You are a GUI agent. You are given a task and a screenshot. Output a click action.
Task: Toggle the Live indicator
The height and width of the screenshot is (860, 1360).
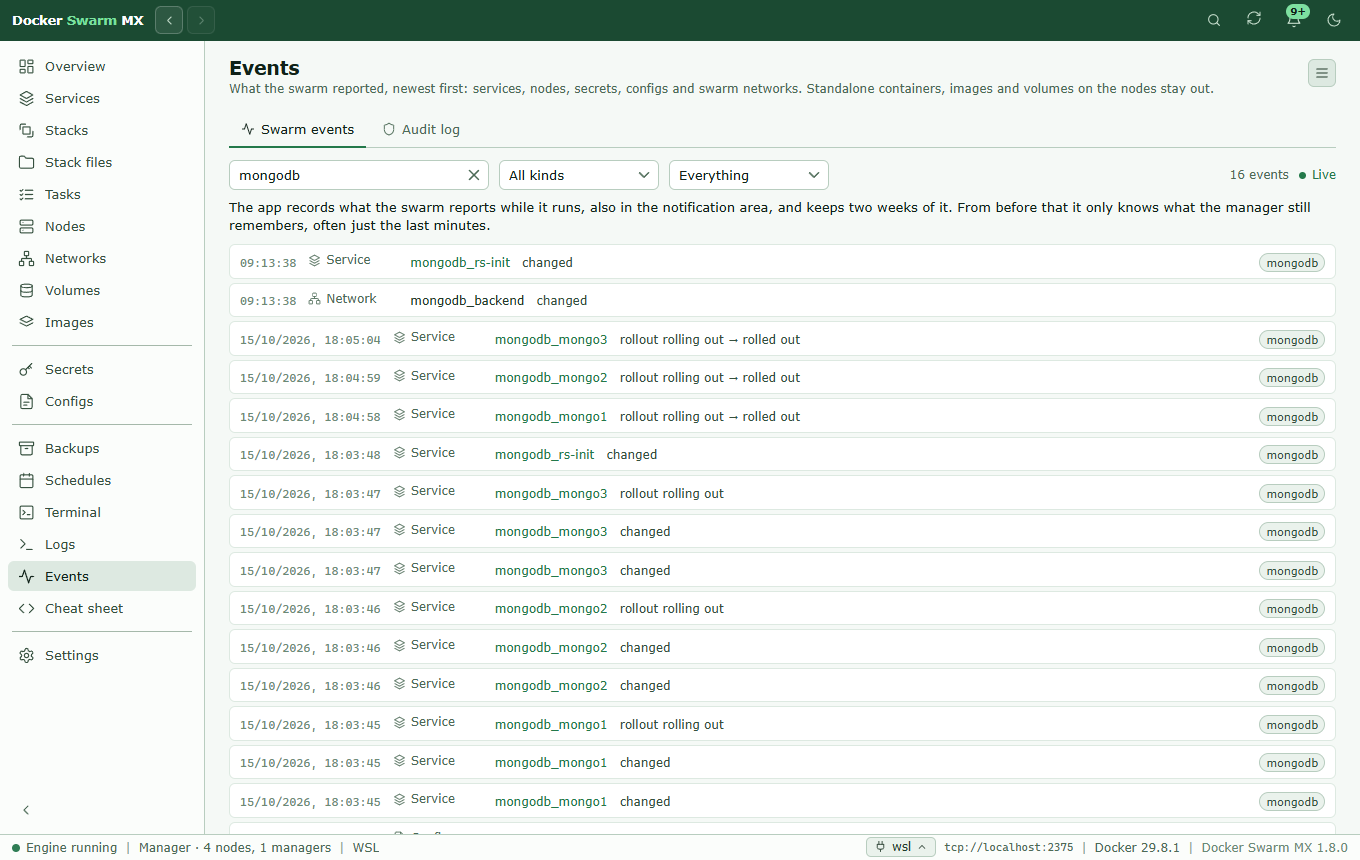1317,175
